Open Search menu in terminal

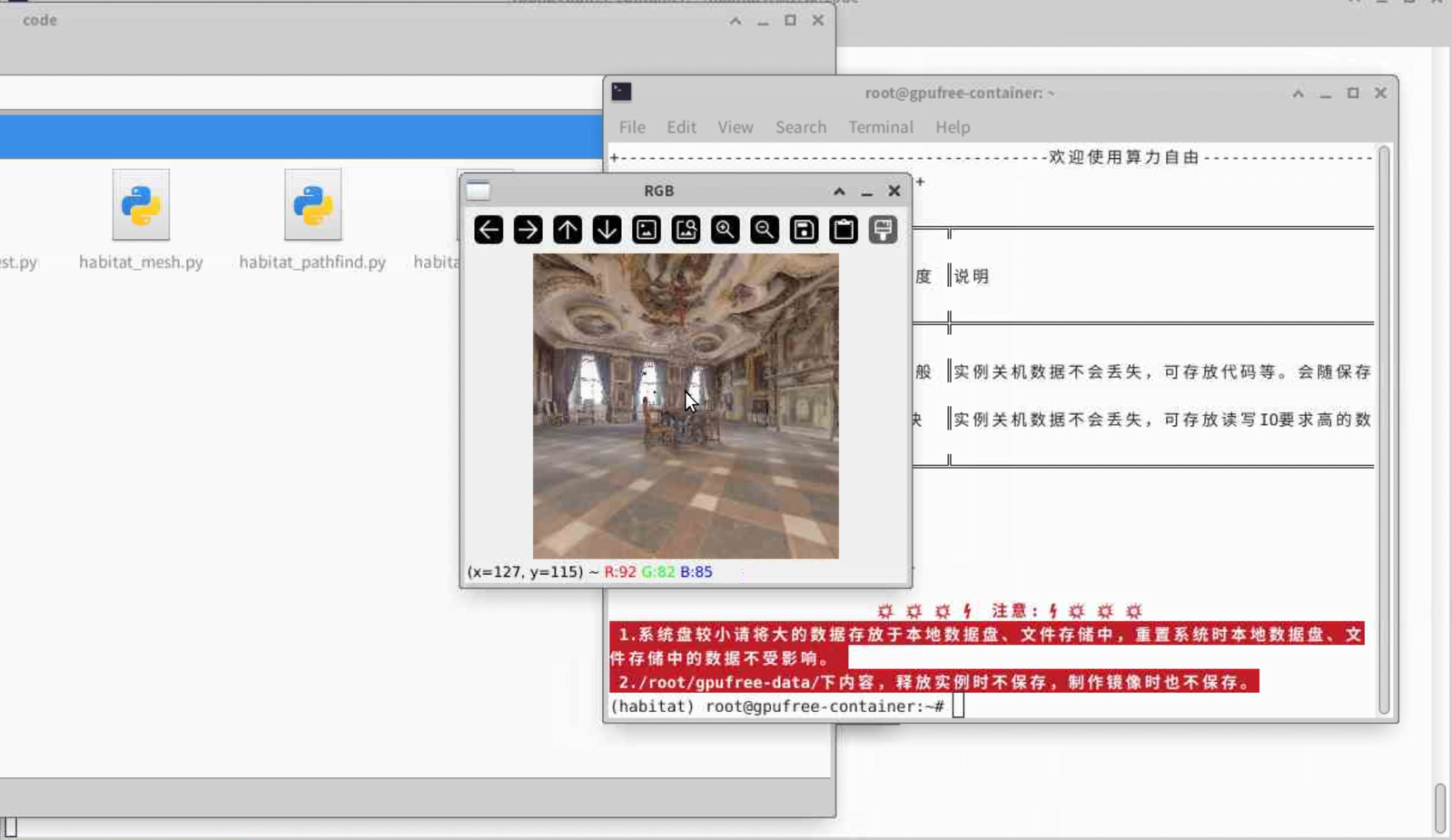click(x=801, y=127)
